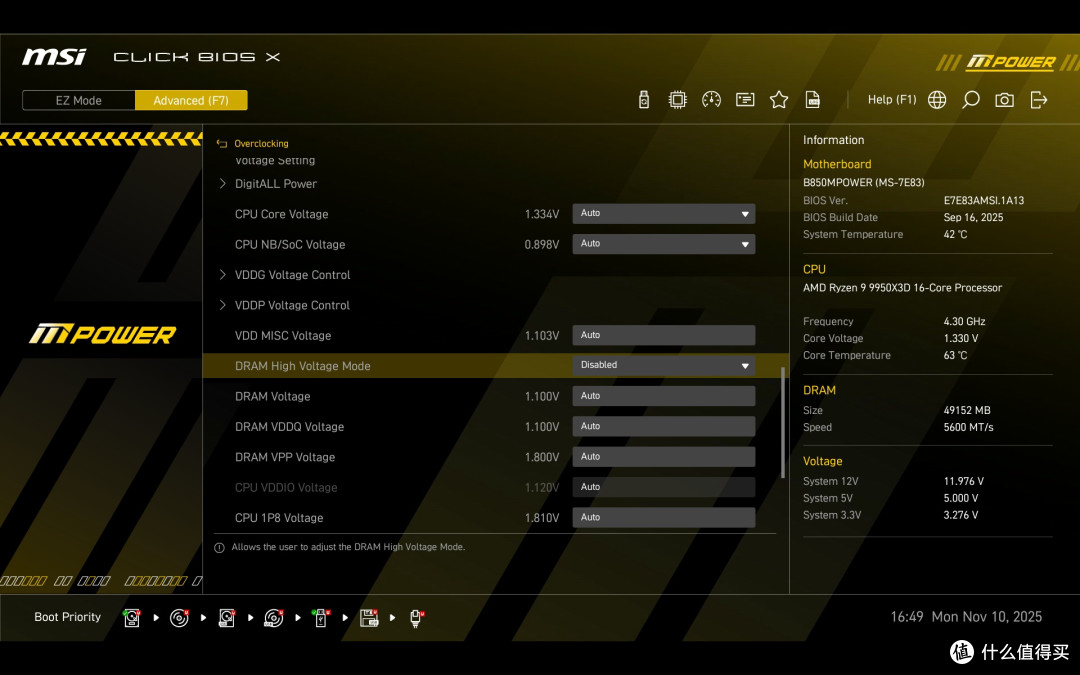This screenshot has width=1080, height=675.
Task: Click the DRAM heading in Information panel
Action: 819,390
